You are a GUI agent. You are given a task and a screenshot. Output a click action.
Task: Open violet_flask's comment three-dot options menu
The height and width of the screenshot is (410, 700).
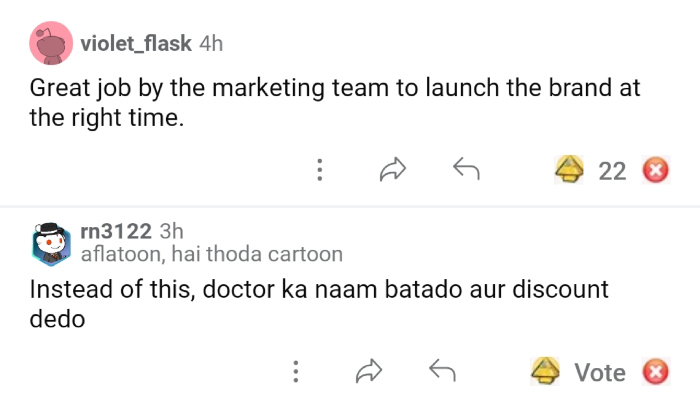point(319,170)
